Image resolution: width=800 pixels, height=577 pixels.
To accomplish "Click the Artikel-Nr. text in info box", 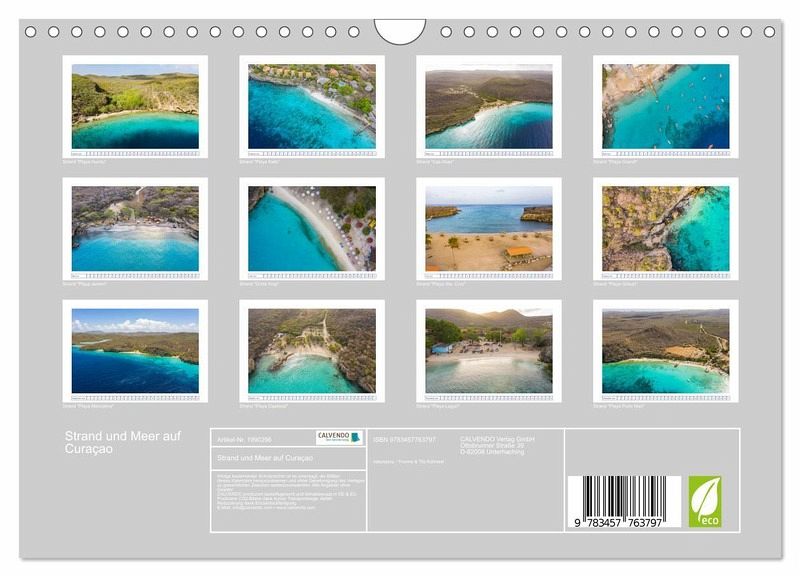I will pos(238,439).
